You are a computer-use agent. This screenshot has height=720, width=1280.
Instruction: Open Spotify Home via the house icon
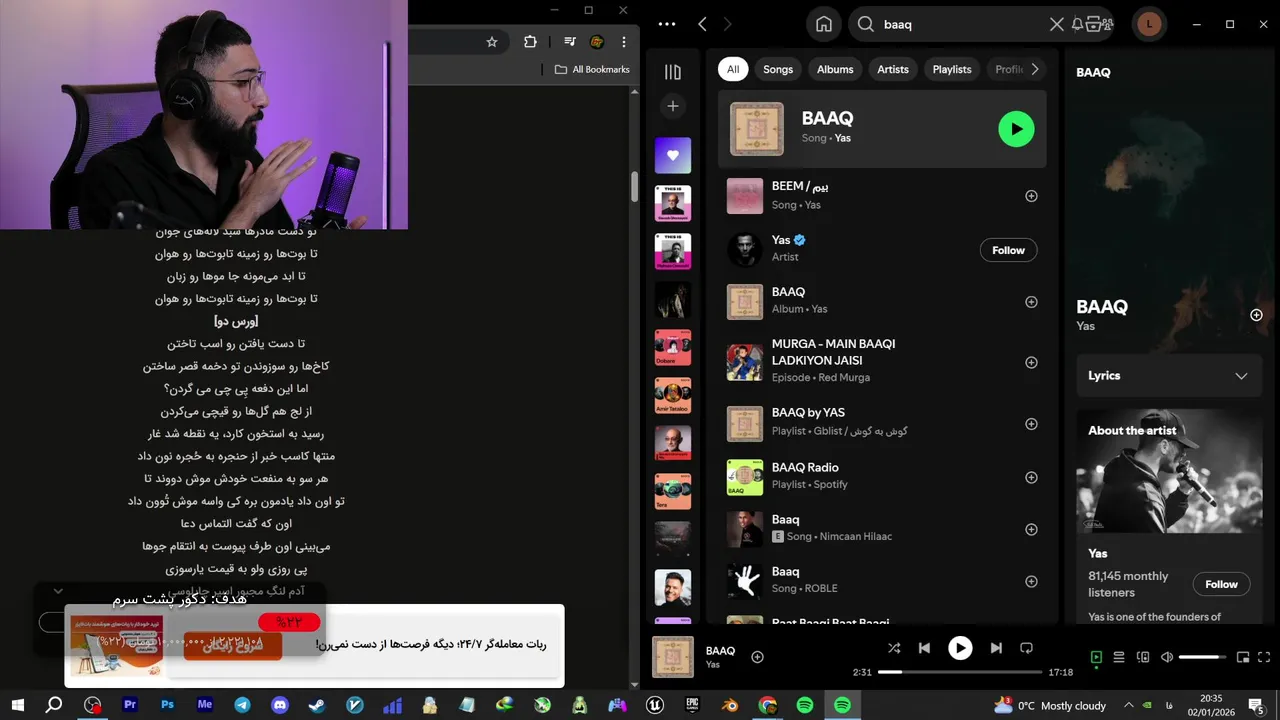point(824,24)
